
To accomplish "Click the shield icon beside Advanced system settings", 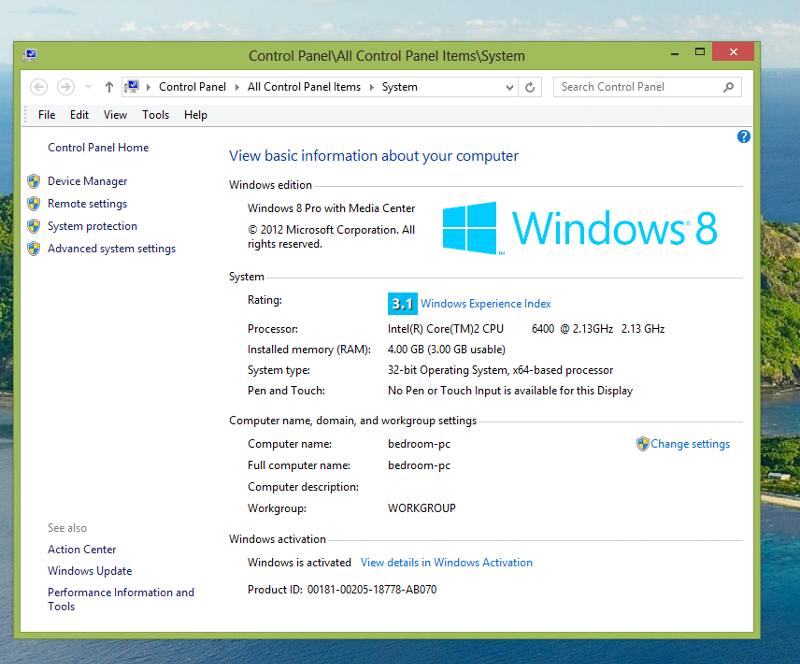I will point(34,249).
